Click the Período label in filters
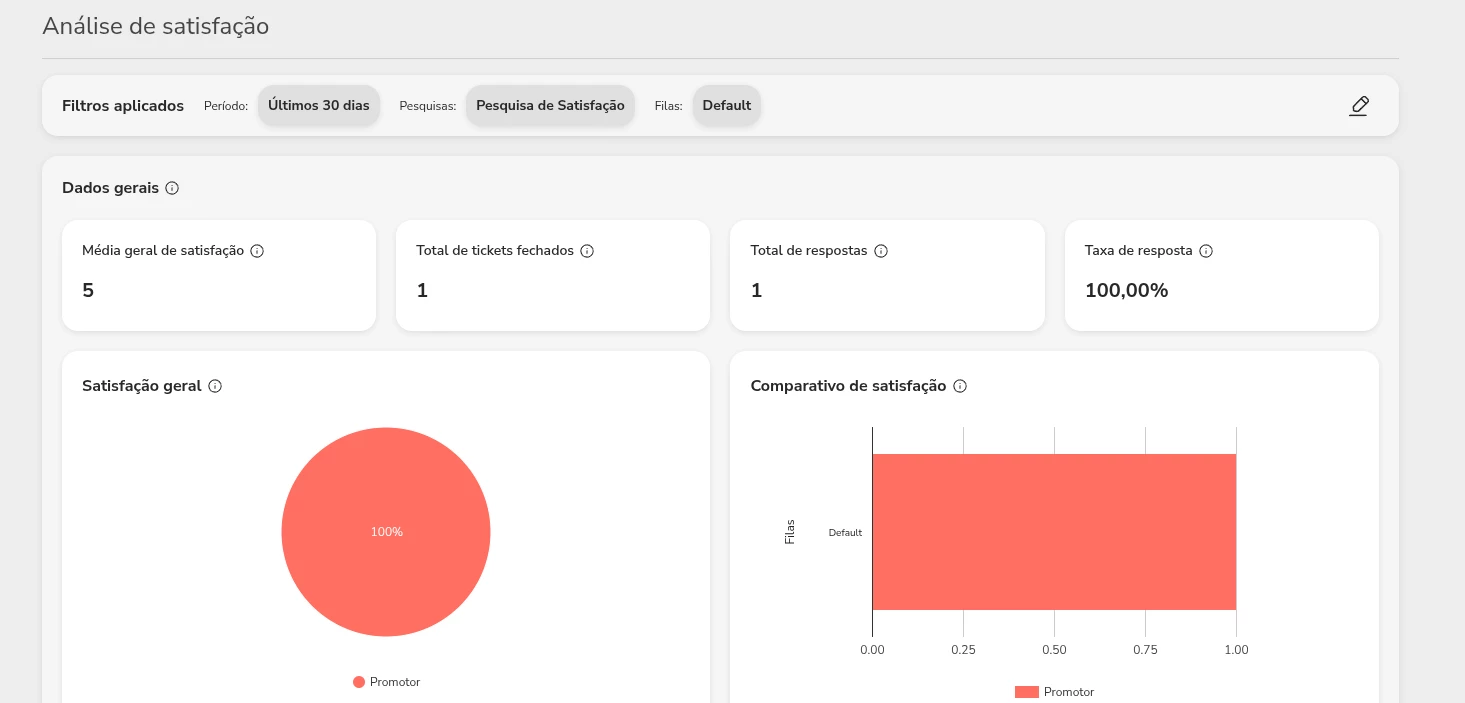 click(x=226, y=106)
